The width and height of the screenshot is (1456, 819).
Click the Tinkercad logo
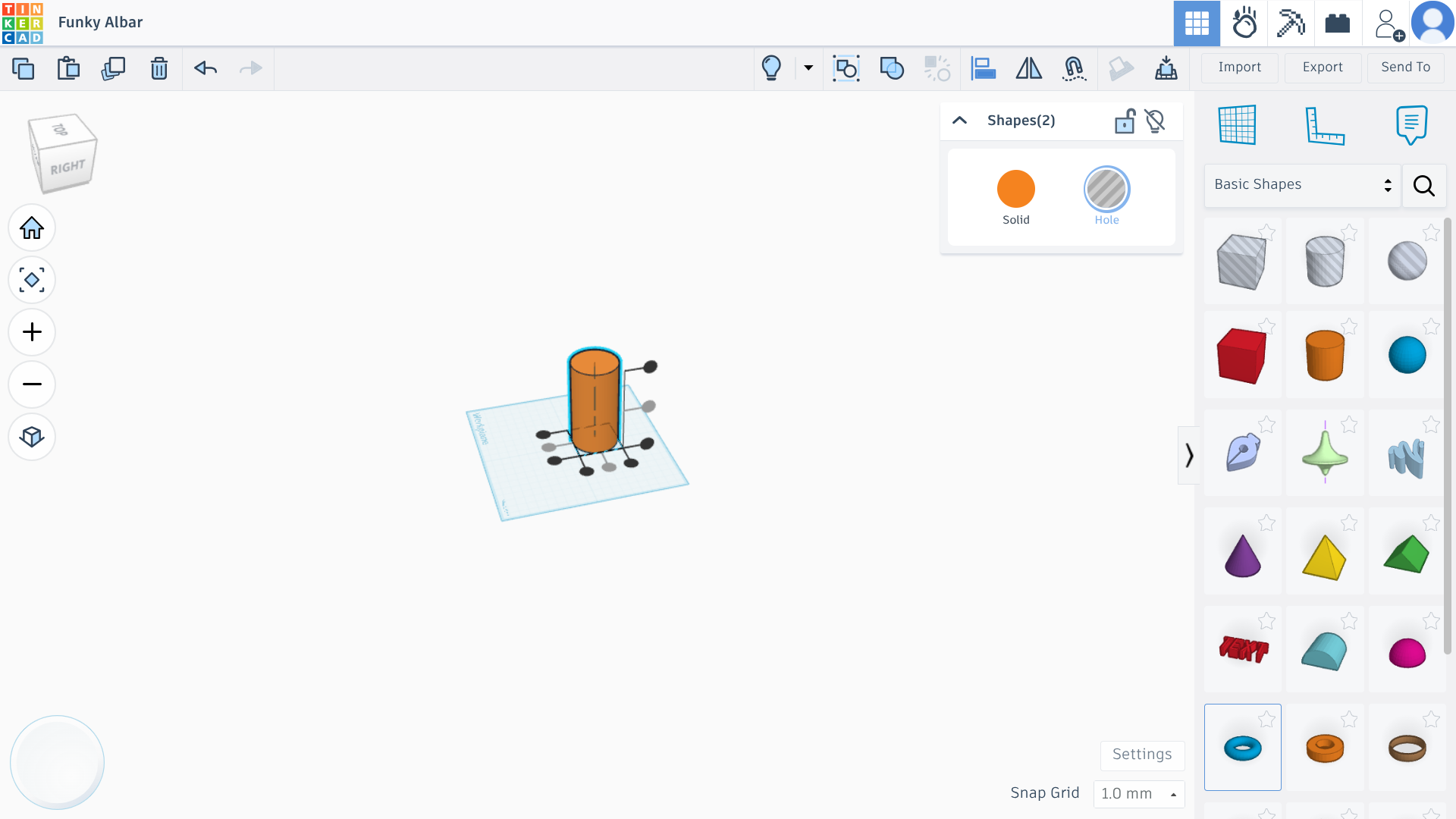click(x=23, y=23)
